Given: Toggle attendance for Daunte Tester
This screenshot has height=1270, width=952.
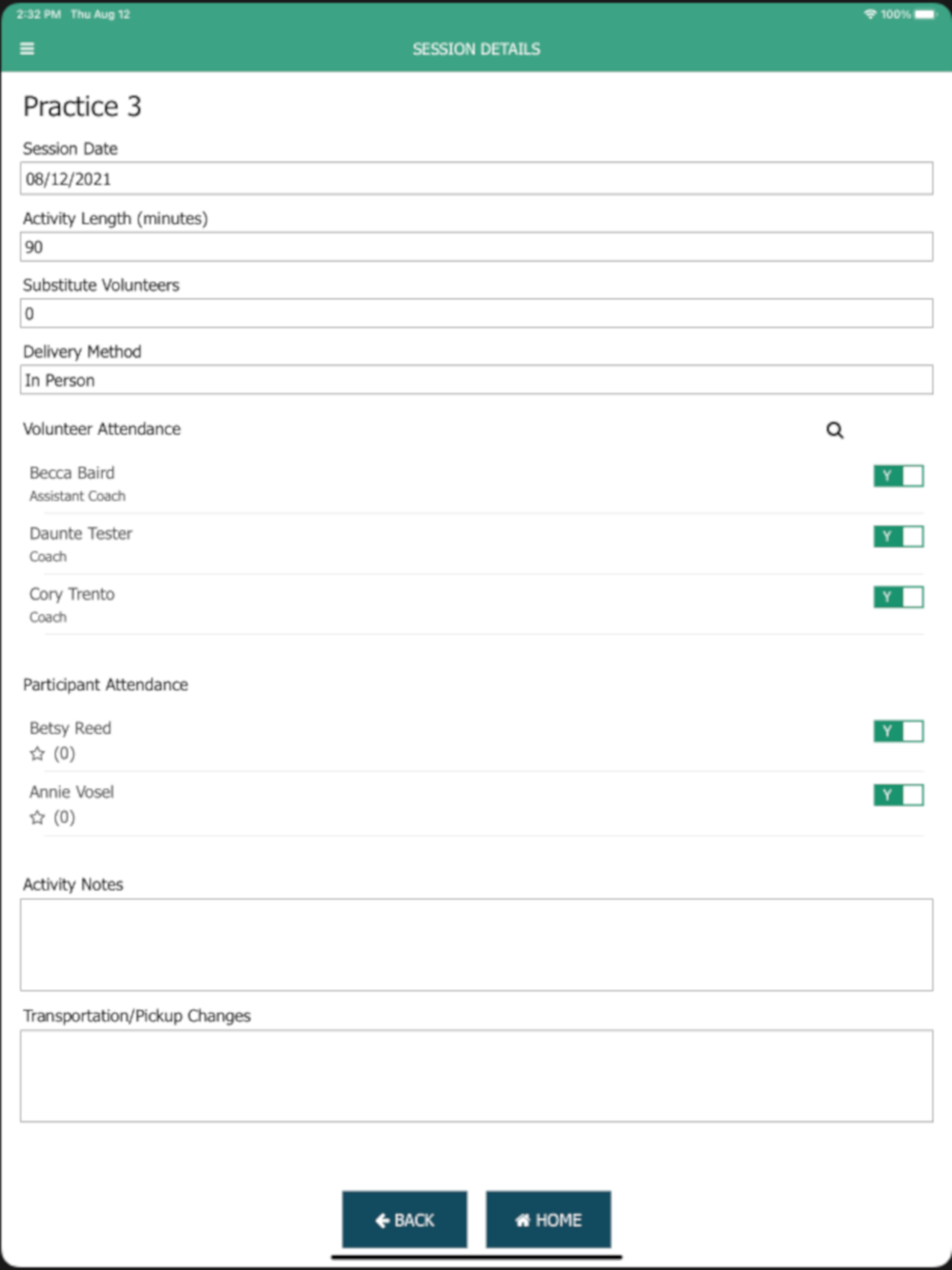Looking at the screenshot, I should [899, 537].
